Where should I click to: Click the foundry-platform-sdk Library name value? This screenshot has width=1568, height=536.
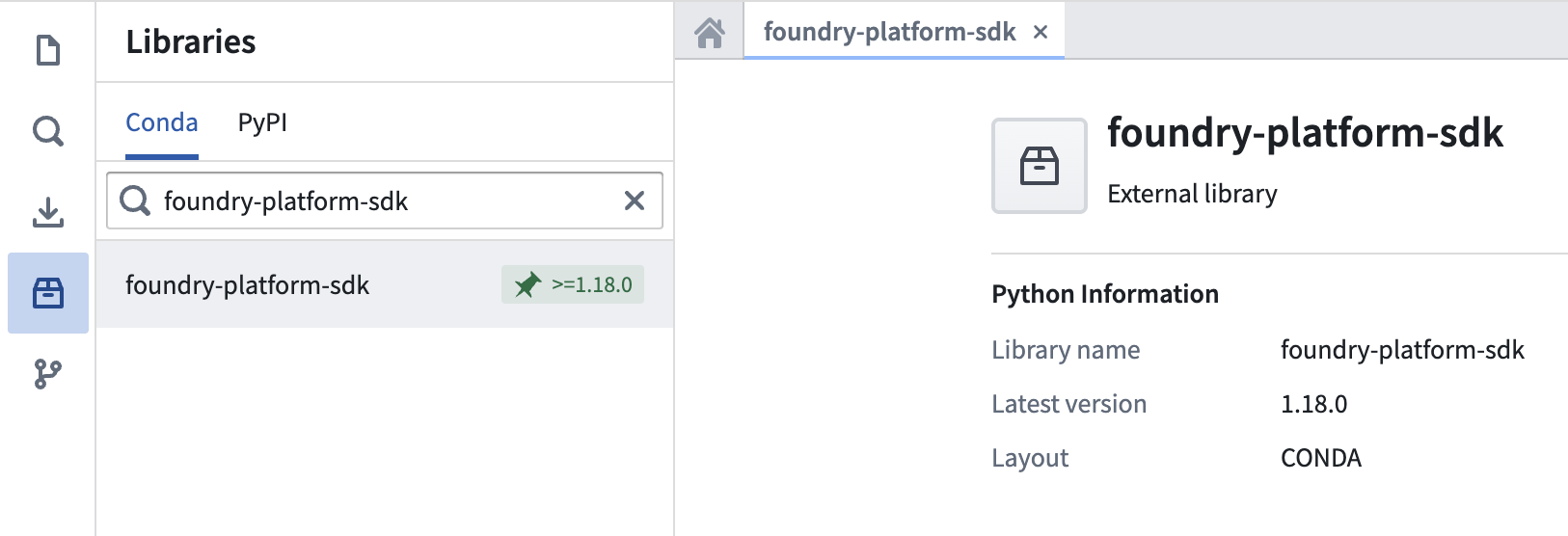[x=1401, y=350]
